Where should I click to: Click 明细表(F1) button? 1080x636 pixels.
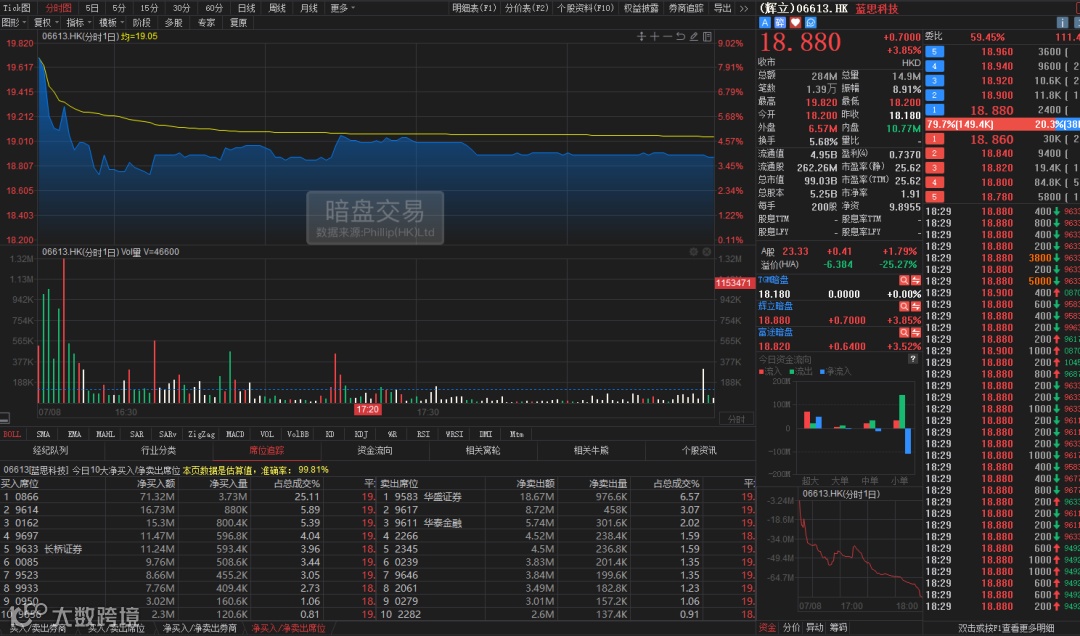[475, 8]
